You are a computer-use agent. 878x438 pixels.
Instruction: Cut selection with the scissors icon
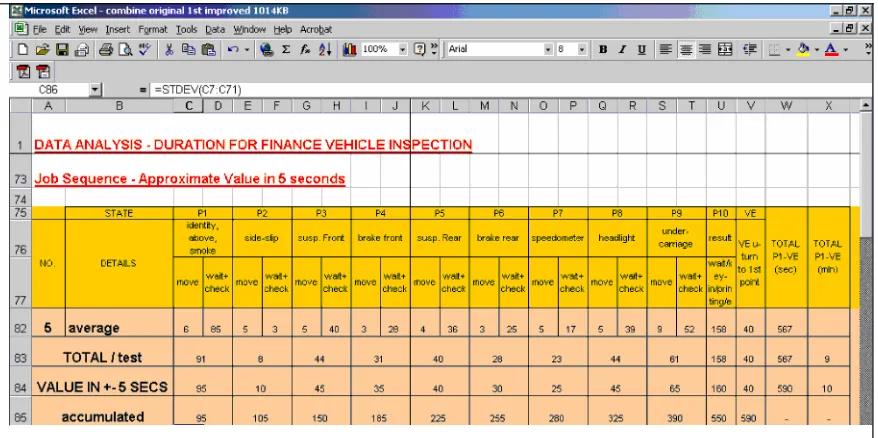pyautogui.click(x=169, y=50)
